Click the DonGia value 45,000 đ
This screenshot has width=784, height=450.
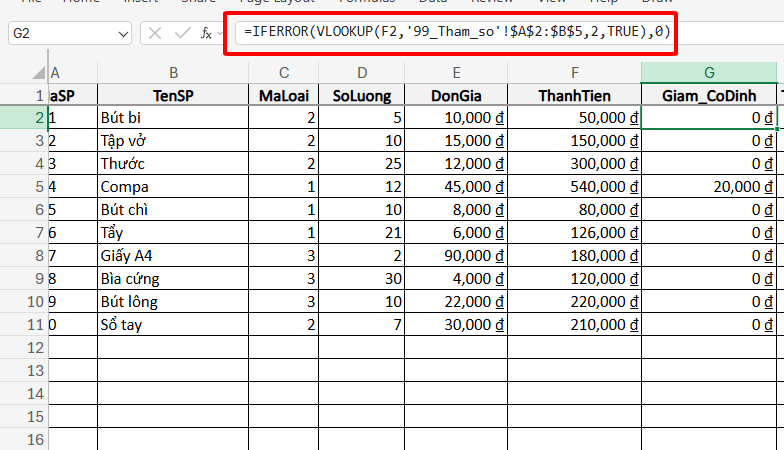click(x=456, y=186)
